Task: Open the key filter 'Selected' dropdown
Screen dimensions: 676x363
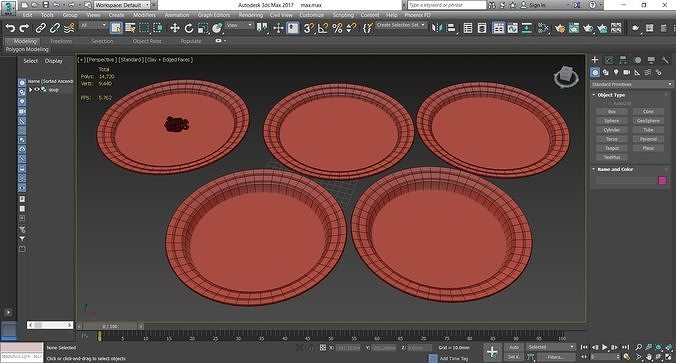Action: (551, 347)
